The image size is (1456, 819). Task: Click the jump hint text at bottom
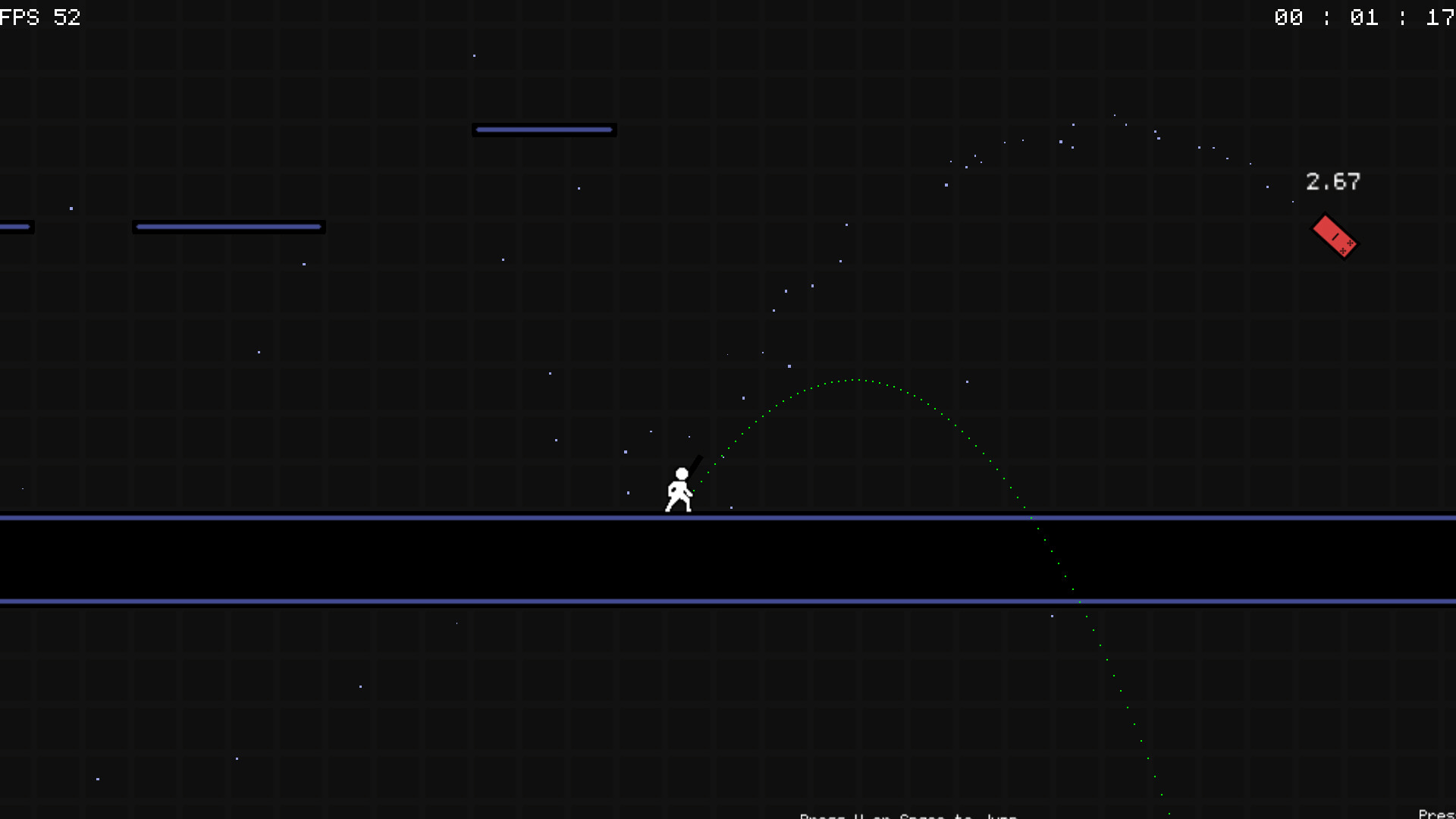pyautogui.click(x=908, y=815)
